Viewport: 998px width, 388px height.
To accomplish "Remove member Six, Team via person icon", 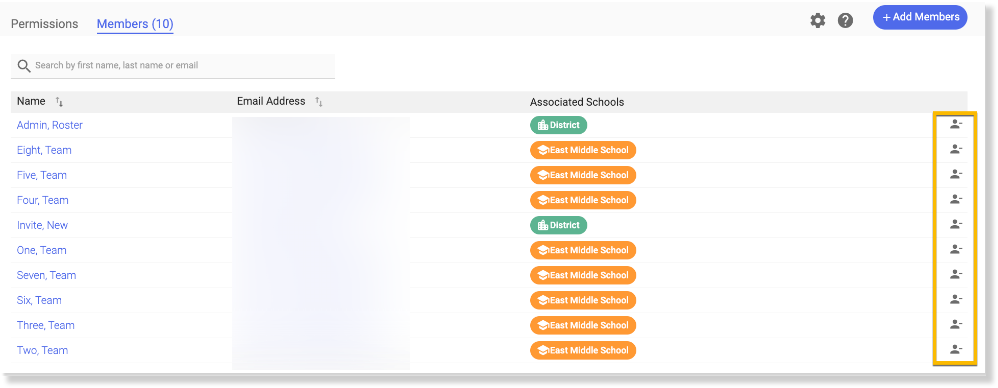I will coord(955,299).
